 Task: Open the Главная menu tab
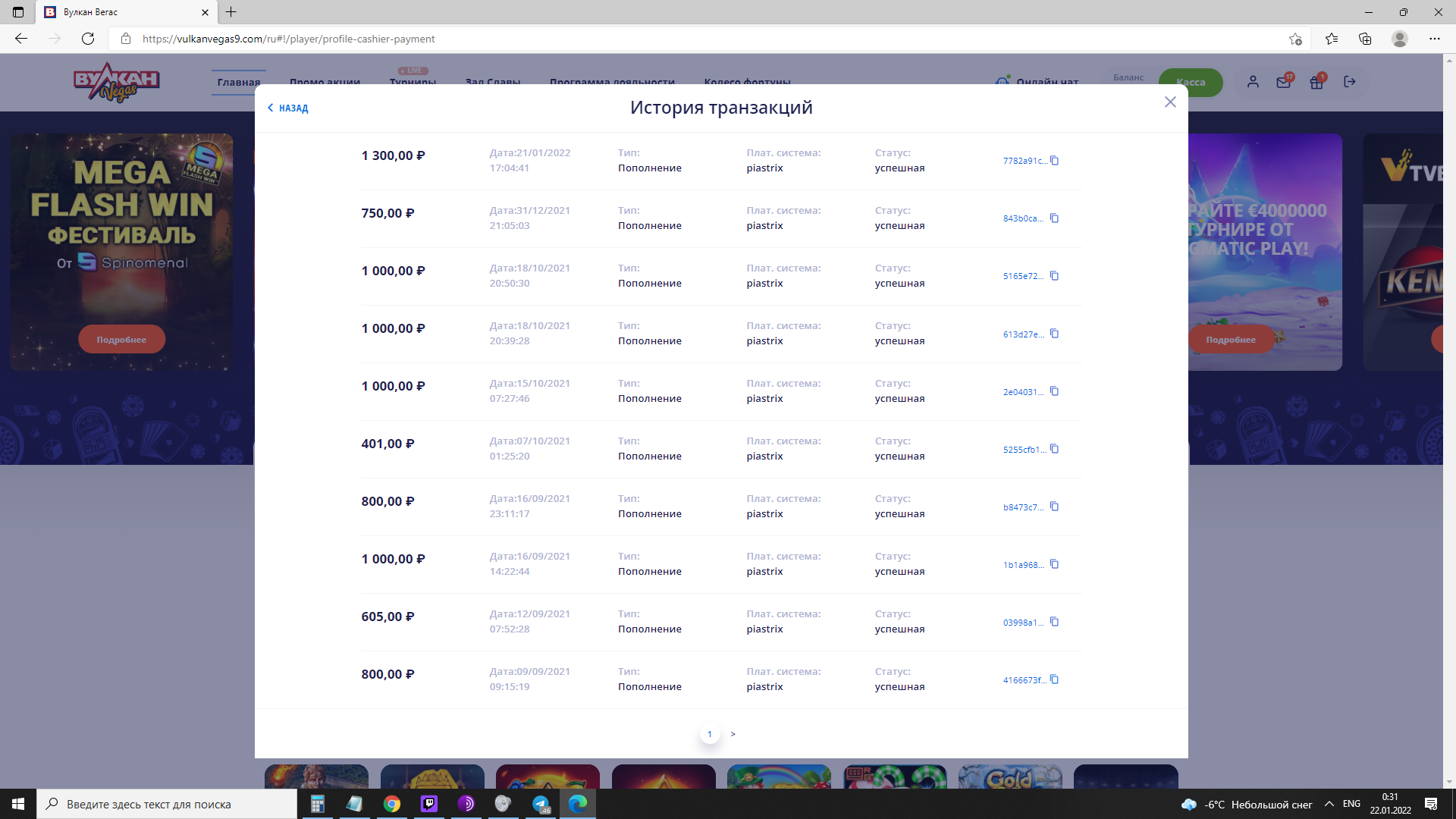tap(238, 82)
